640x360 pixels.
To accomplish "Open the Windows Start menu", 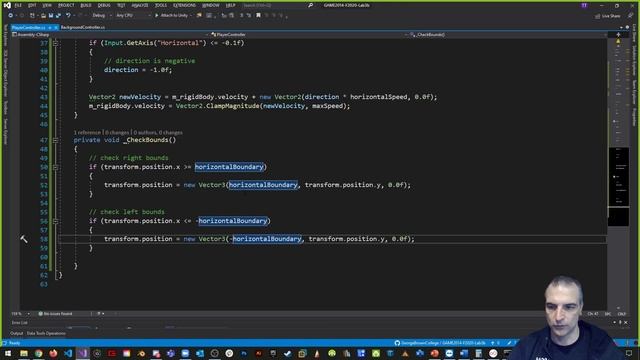I will click(8, 353).
